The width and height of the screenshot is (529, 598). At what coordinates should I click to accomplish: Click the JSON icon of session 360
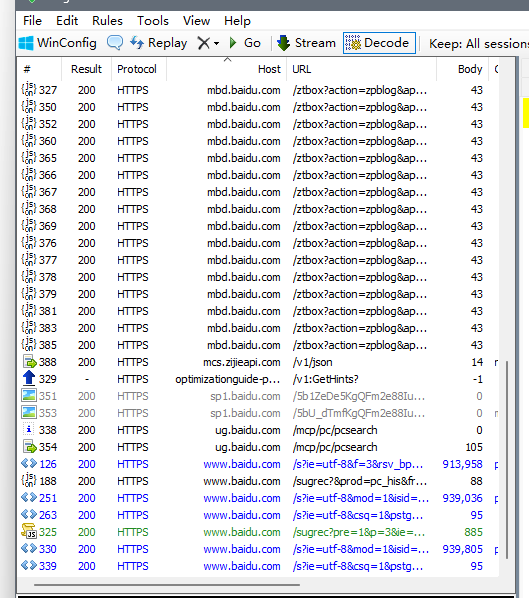(29, 141)
